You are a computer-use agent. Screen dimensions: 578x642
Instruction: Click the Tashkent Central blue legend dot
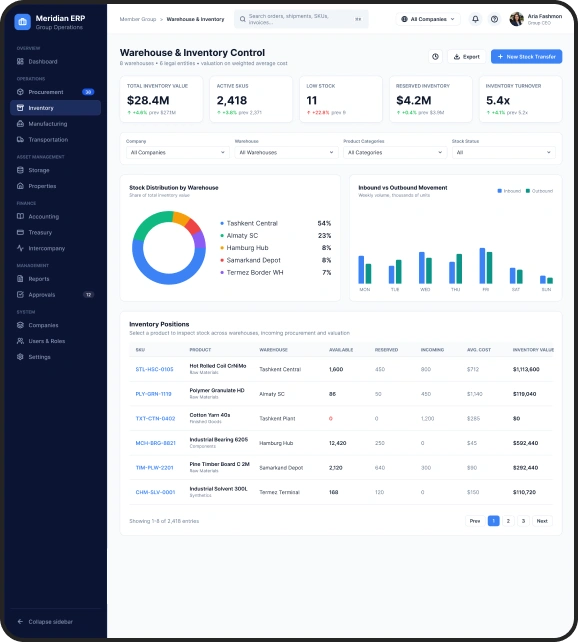222,224
